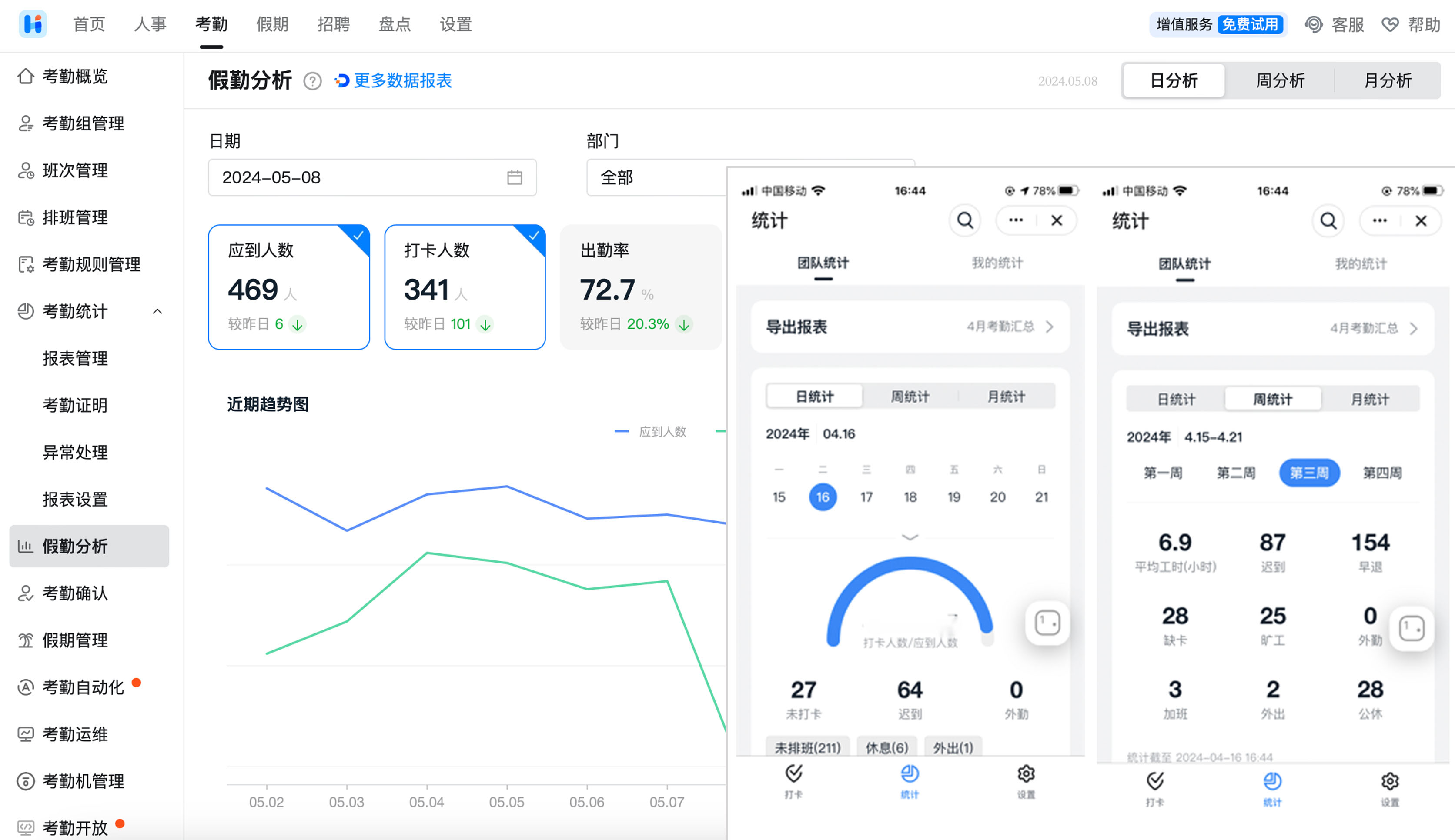Click search icon in left phone screen
The height and width of the screenshot is (840, 1455).
965,220
